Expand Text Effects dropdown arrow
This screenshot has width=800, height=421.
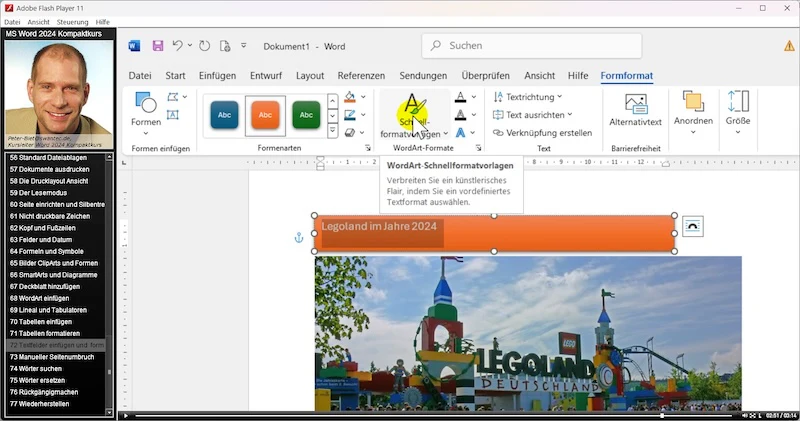(472, 133)
